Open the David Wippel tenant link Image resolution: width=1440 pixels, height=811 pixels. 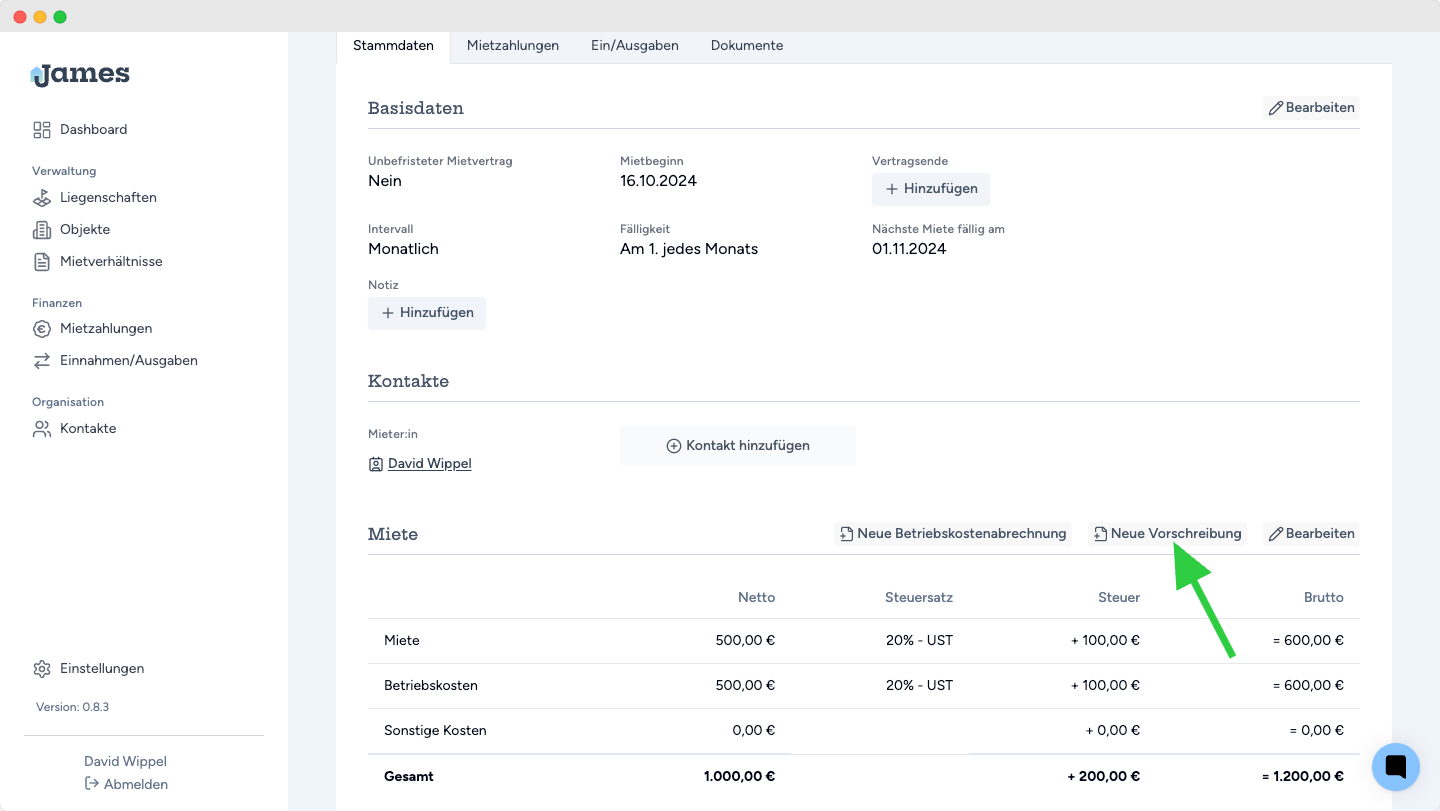point(429,464)
